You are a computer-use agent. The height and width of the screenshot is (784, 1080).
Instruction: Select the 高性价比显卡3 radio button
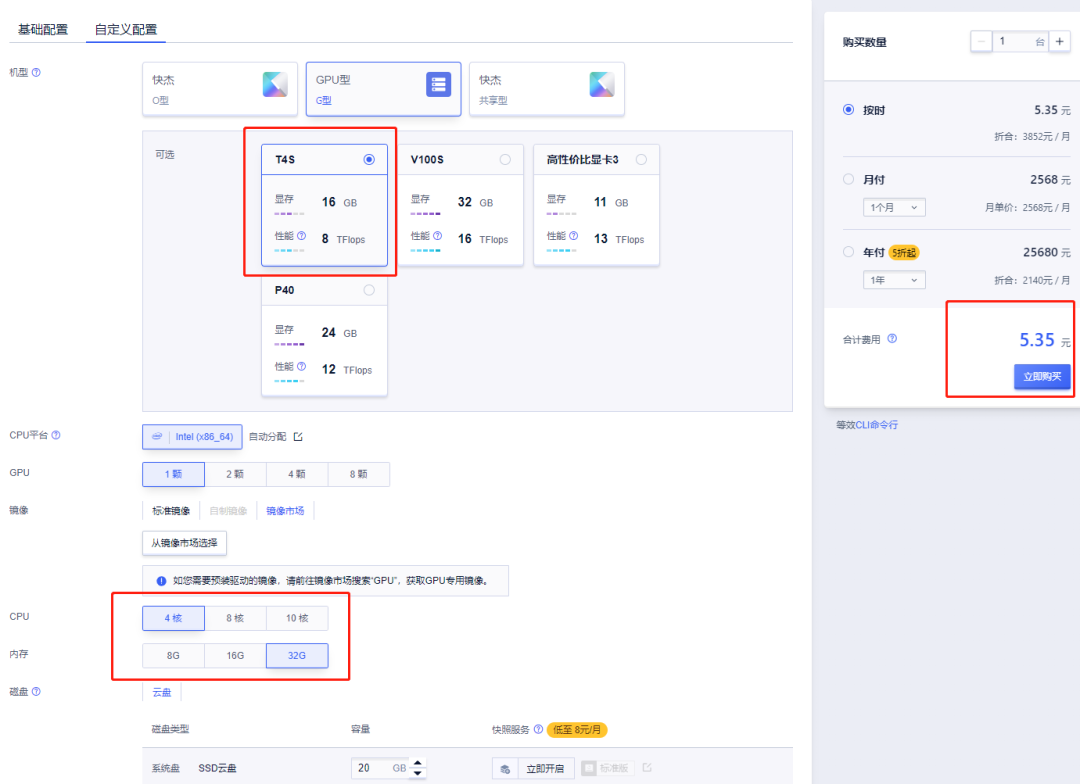[x=641, y=159]
